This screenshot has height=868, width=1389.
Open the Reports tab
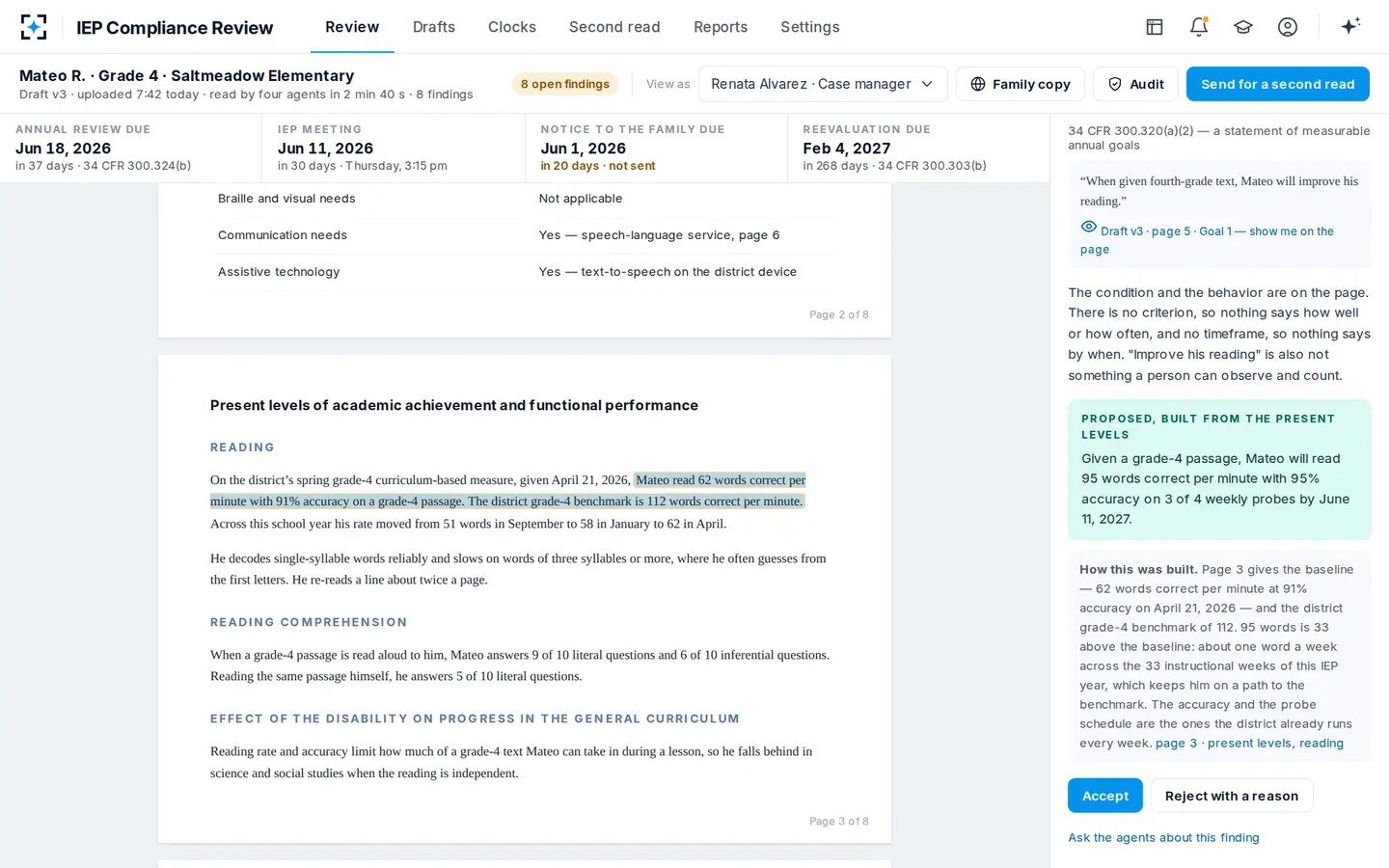(721, 27)
